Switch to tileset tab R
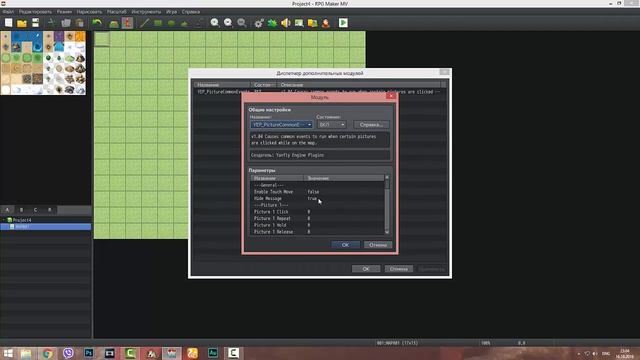640x360 pixels. coord(50,210)
